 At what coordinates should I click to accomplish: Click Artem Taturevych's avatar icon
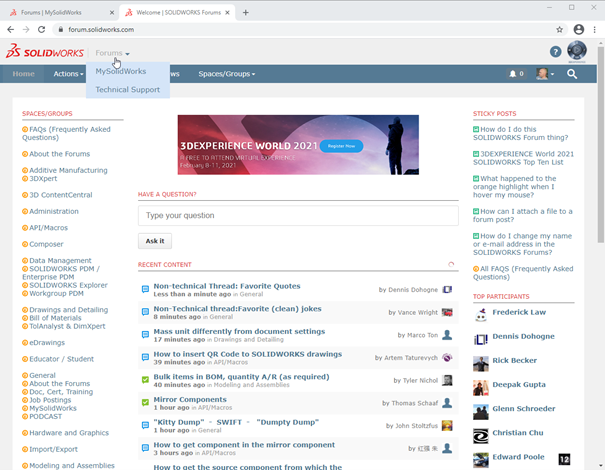pos(447,358)
